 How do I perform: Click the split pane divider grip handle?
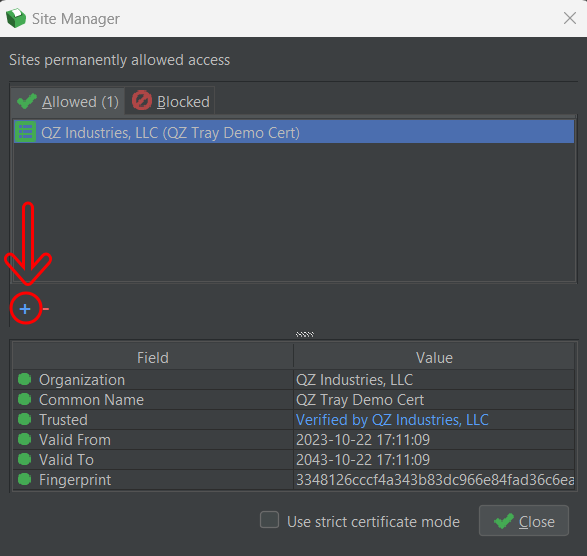click(x=305, y=334)
